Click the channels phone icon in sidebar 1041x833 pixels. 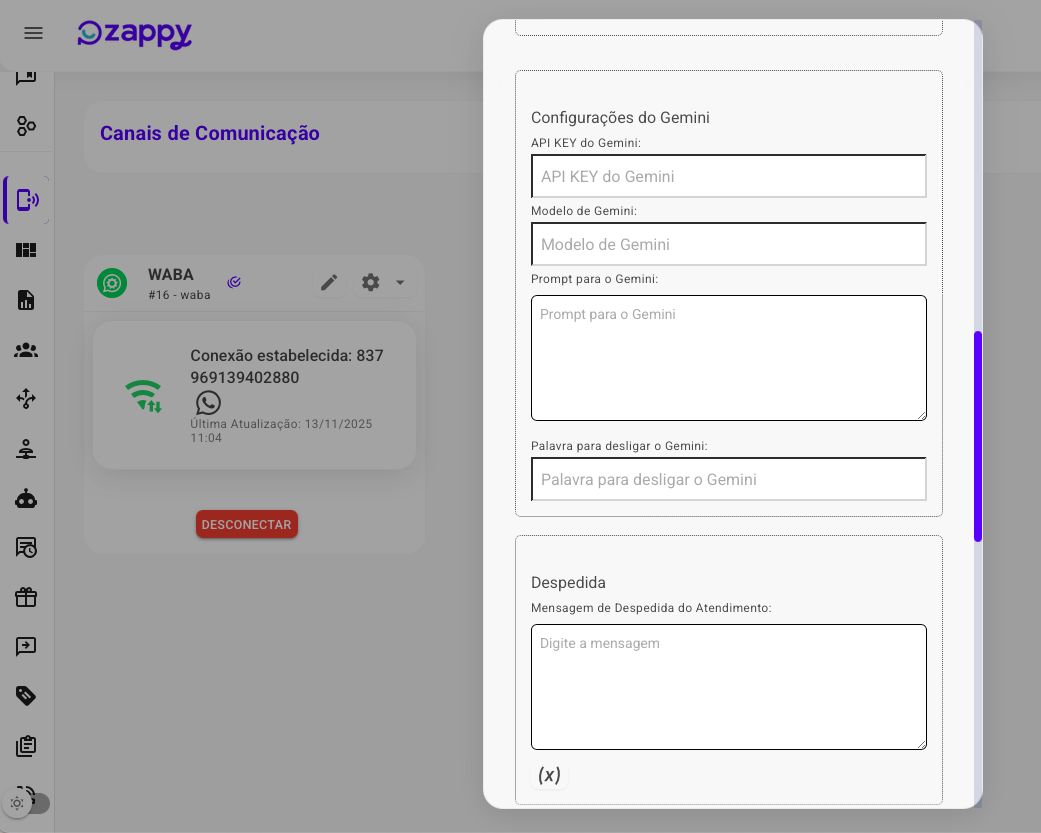pos(27,200)
